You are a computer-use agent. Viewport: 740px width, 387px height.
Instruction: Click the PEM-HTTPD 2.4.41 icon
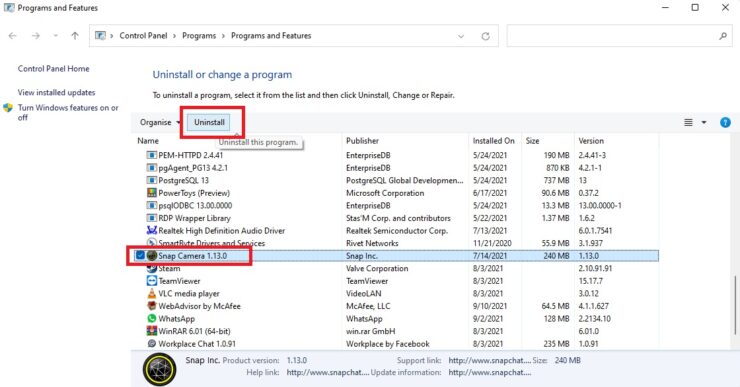151,155
